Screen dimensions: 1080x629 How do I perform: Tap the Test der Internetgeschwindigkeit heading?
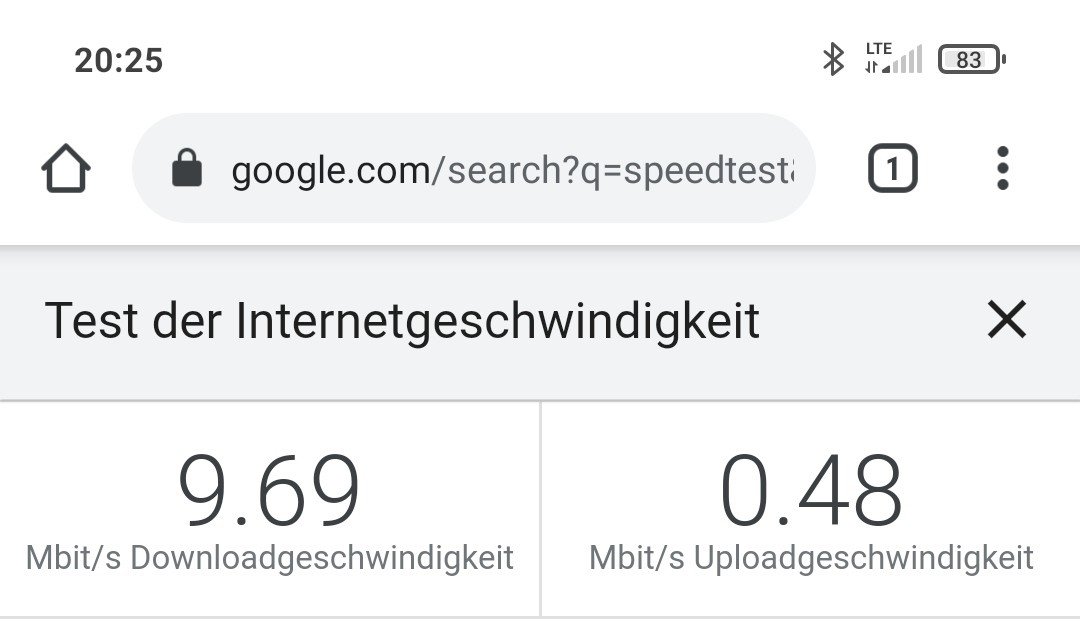pos(402,322)
